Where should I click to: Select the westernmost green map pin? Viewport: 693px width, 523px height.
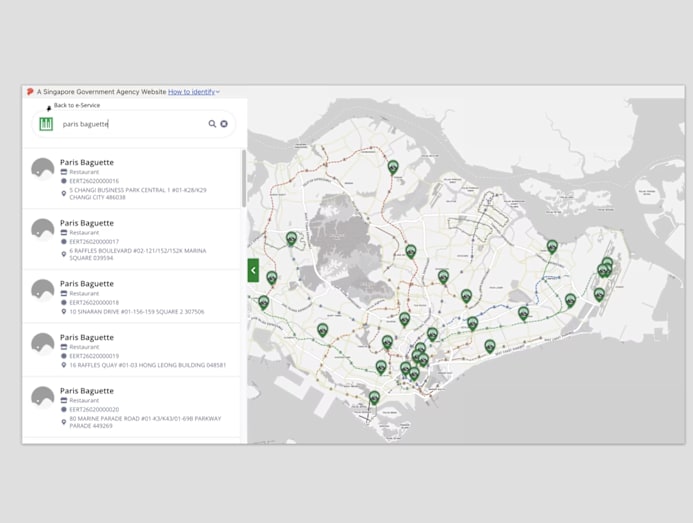coord(263,302)
